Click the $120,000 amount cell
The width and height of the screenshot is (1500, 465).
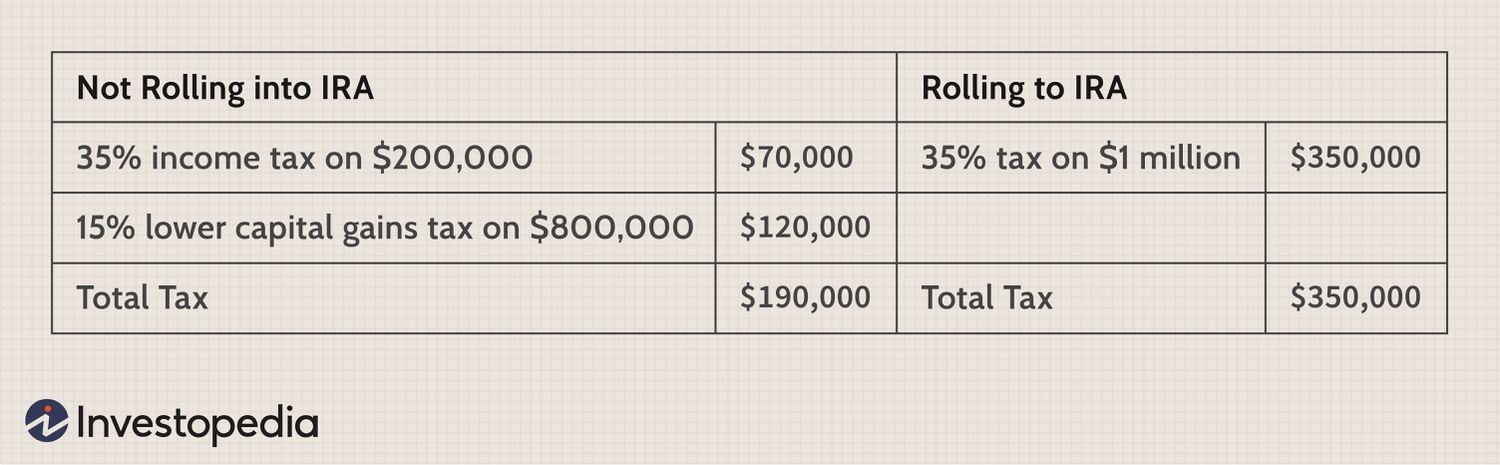[806, 228]
